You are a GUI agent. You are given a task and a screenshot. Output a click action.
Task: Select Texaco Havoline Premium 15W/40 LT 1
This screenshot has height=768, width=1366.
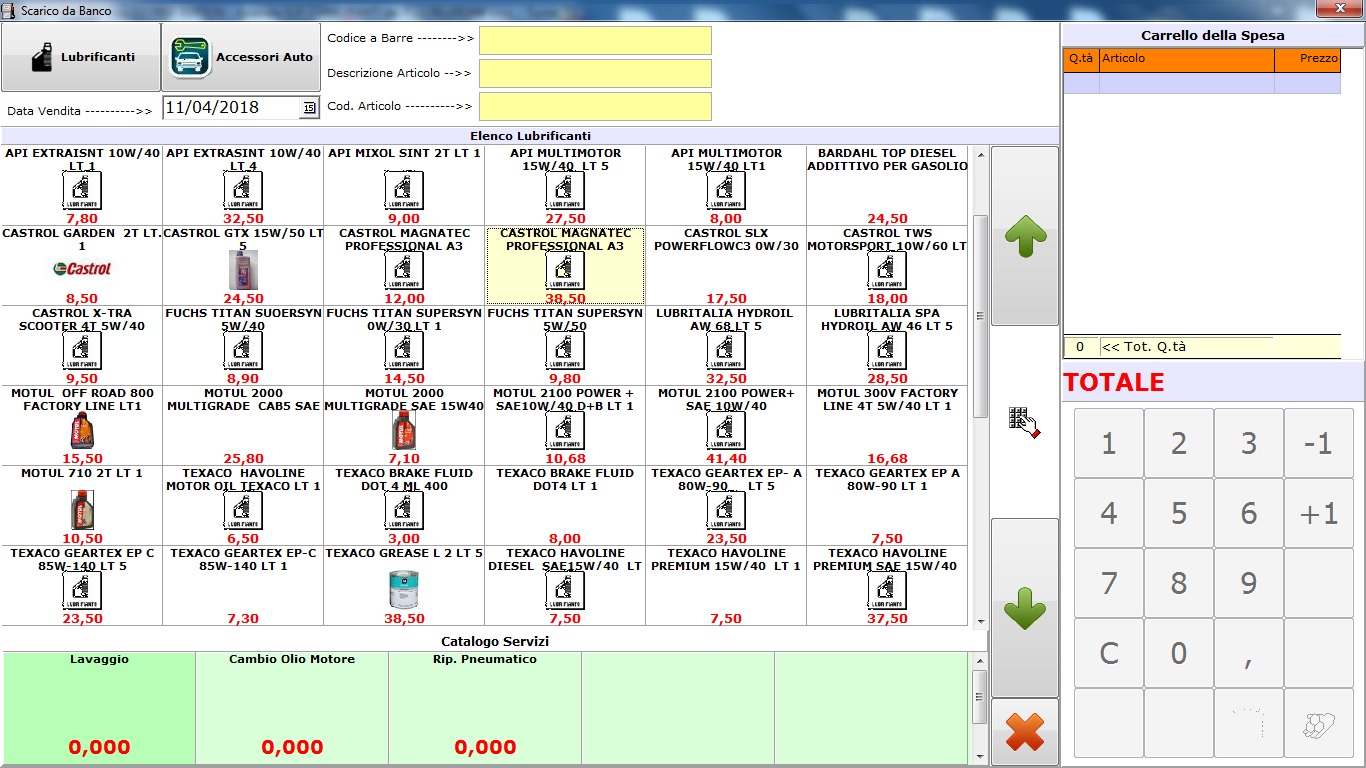click(726, 586)
